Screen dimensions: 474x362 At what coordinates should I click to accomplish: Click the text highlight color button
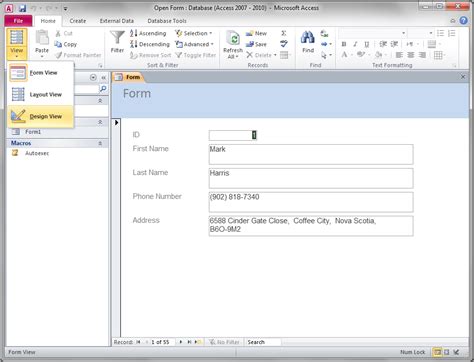pos(361,55)
